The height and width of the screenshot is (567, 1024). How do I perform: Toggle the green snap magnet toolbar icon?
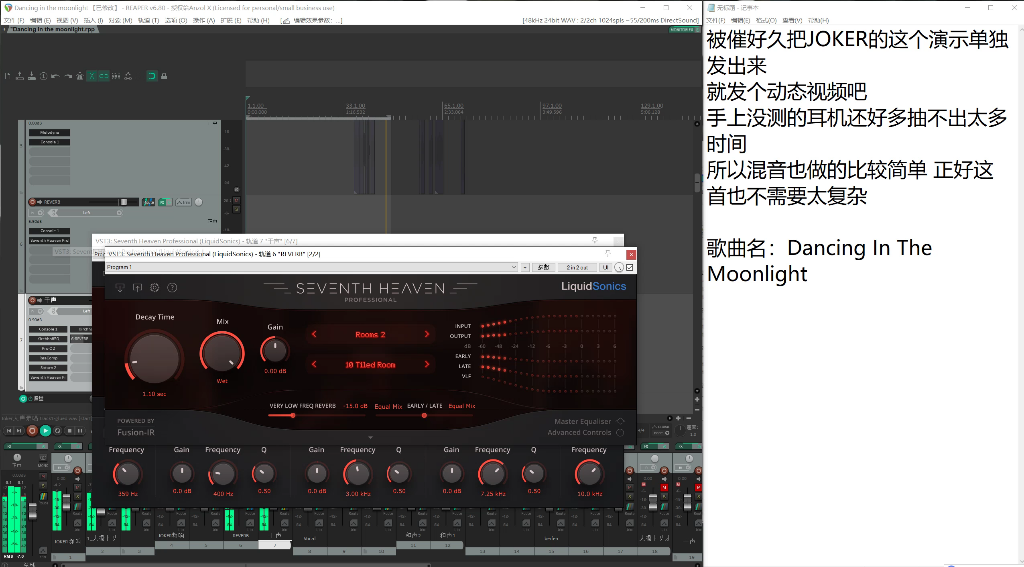point(152,76)
